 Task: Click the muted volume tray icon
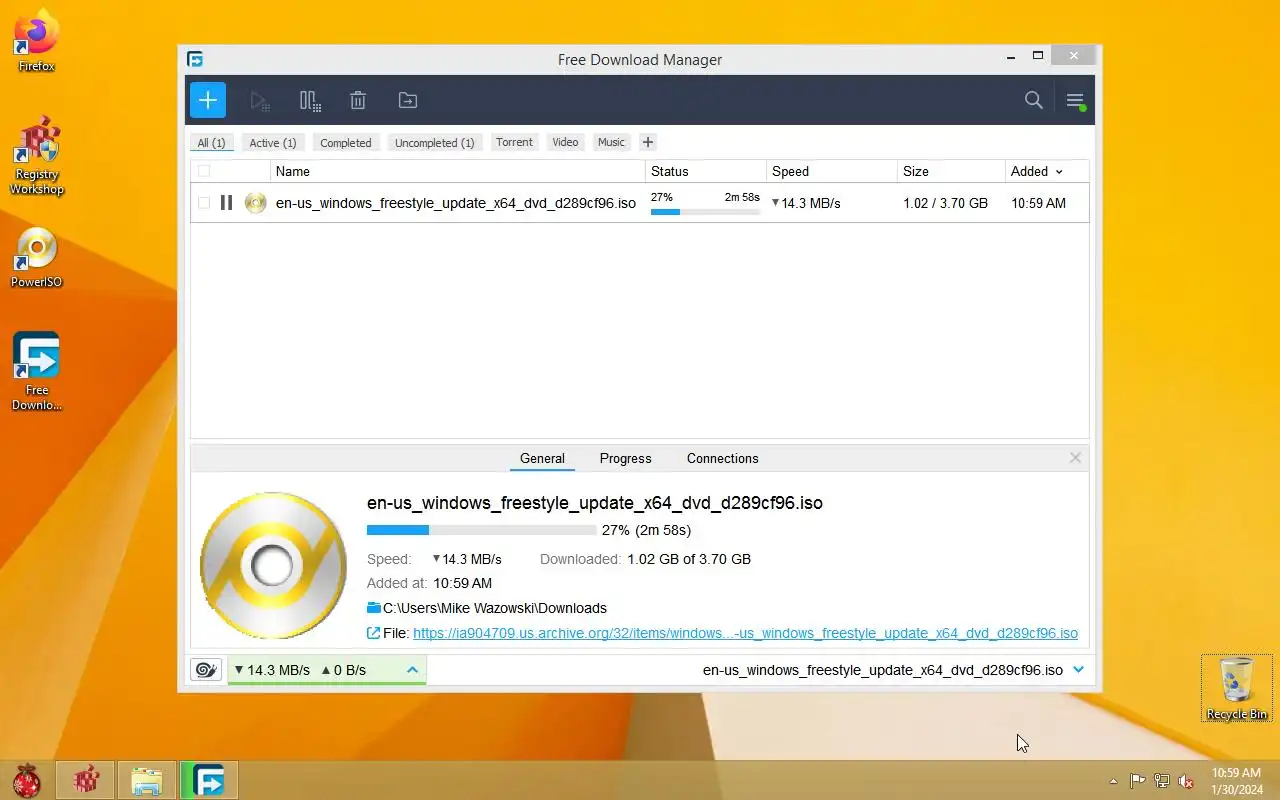1186,781
